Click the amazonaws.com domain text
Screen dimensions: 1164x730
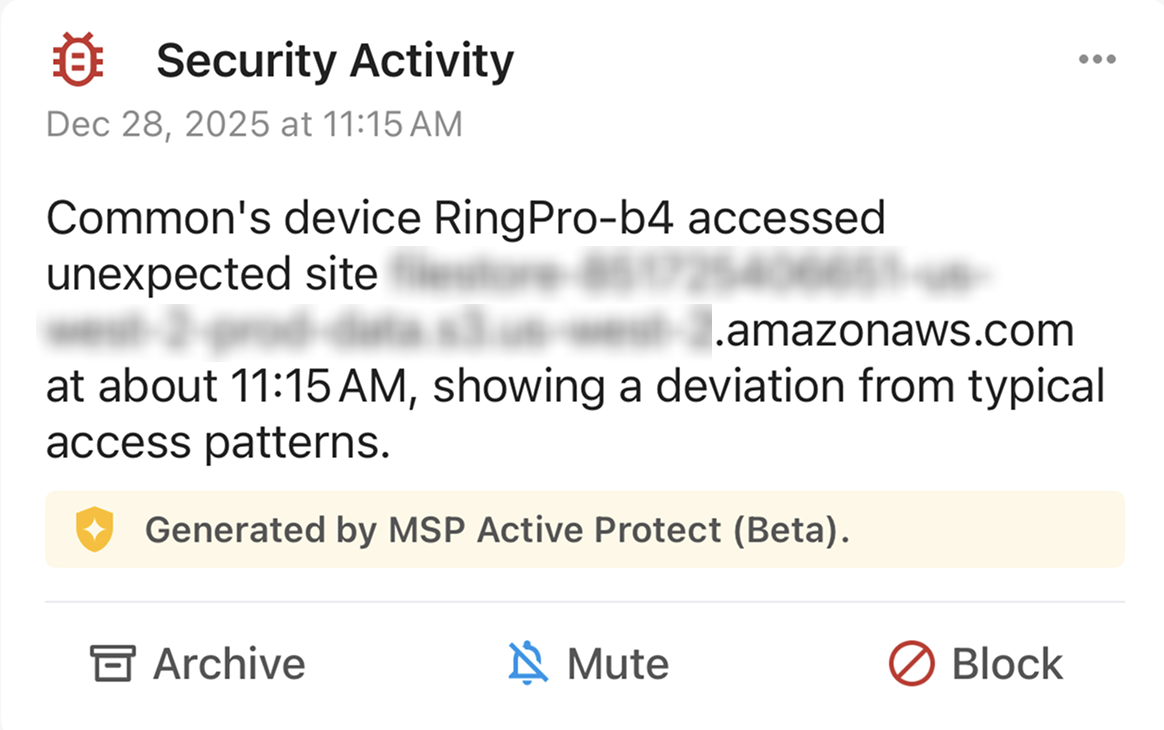[x=894, y=330]
